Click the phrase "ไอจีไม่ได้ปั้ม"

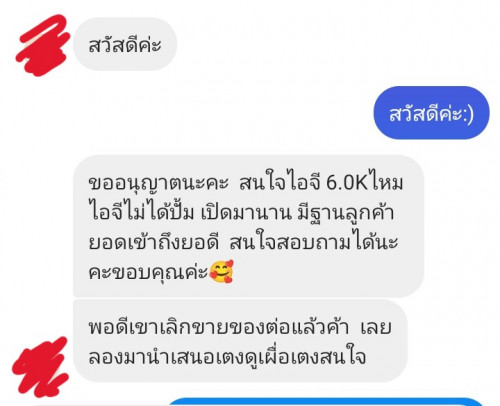[x=141, y=213]
